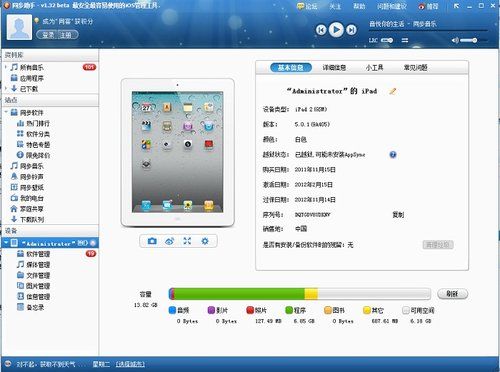Viewport: 500px width, 372px height.
Task: Select 同步软件 store item in the sidebar
Action: coord(31,112)
